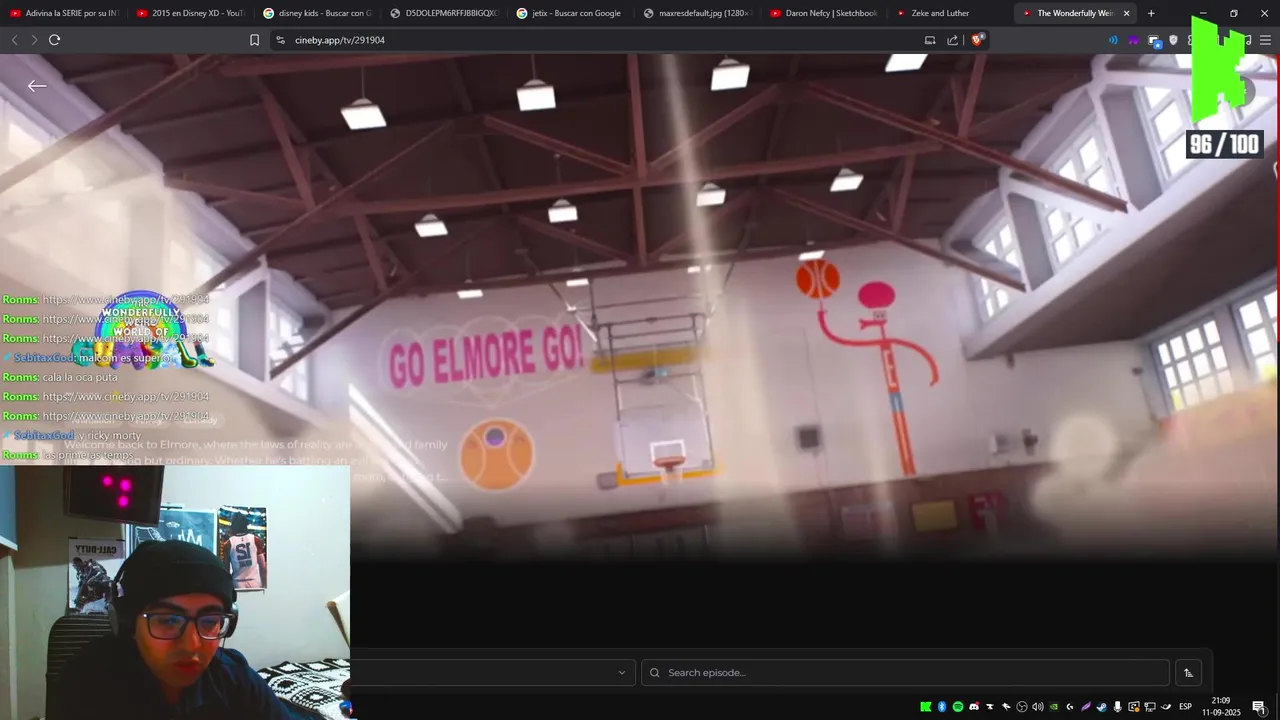Open Discord tray icon

tap(974, 707)
